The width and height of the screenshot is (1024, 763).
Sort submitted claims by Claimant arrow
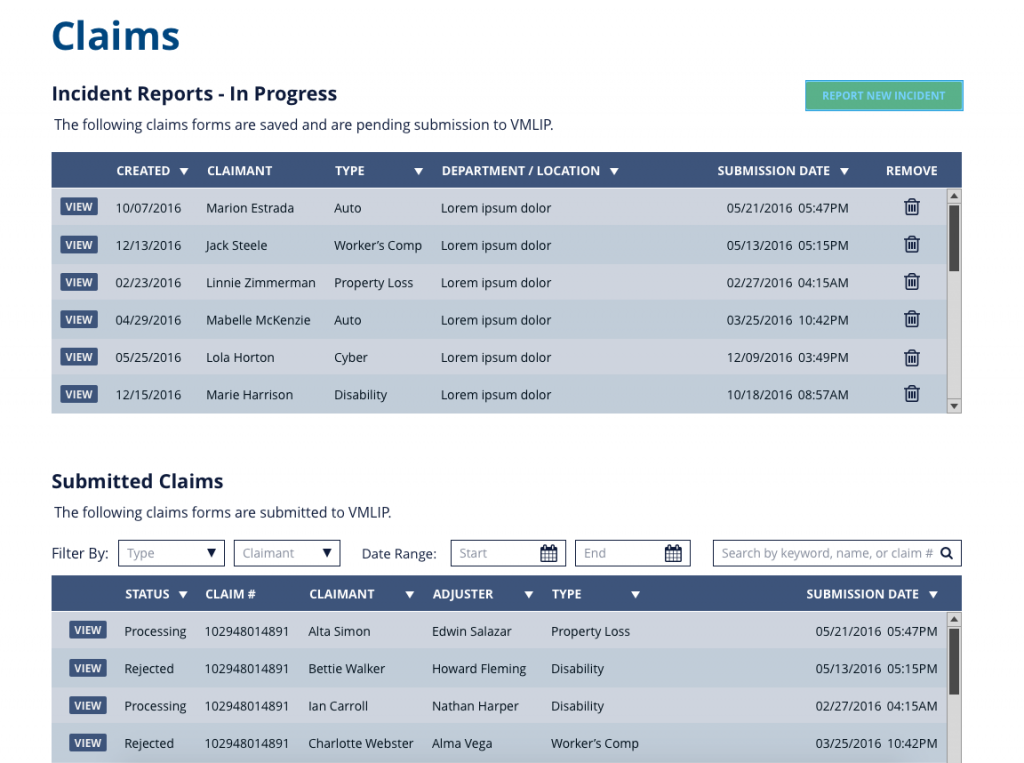point(409,594)
